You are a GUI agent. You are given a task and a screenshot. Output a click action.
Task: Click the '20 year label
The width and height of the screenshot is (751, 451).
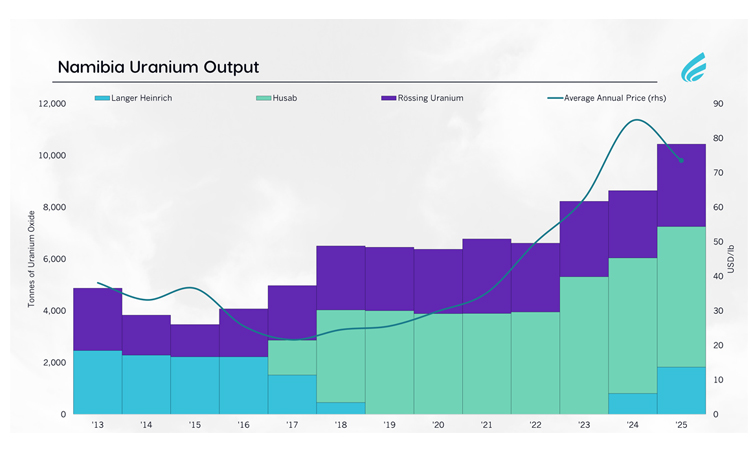click(x=438, y=425)
